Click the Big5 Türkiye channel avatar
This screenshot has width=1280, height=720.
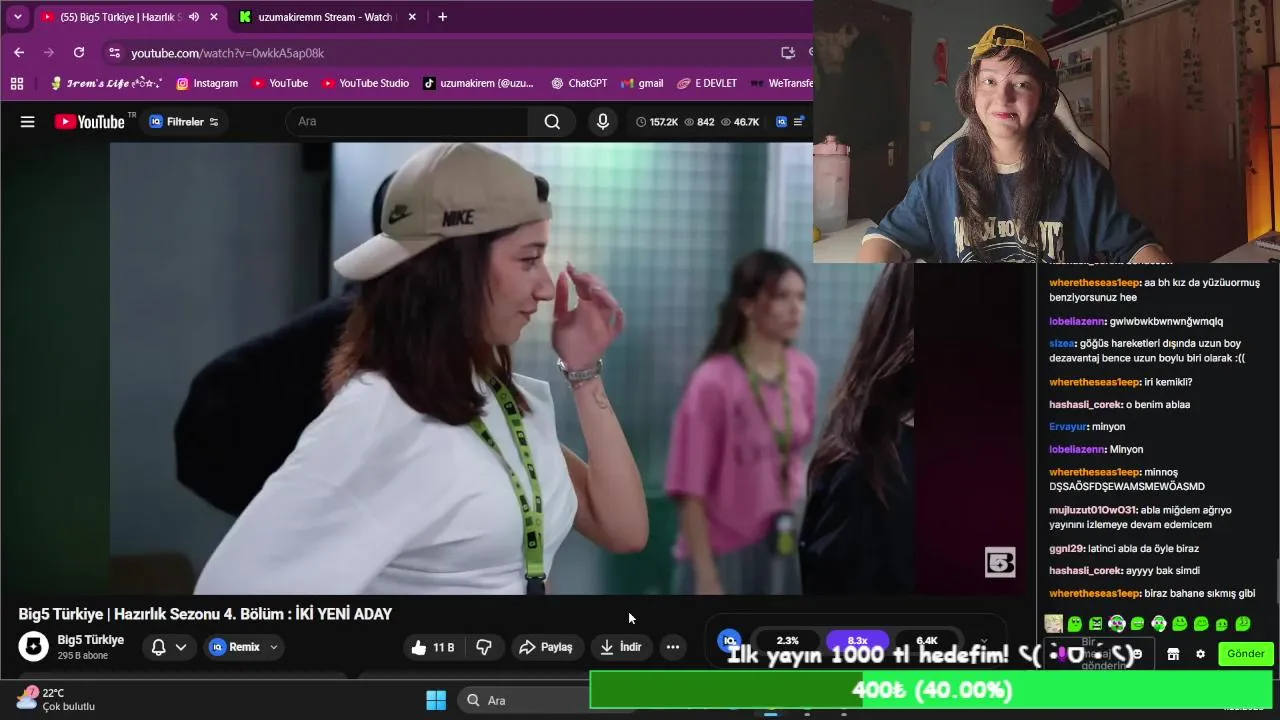(34, 647)
